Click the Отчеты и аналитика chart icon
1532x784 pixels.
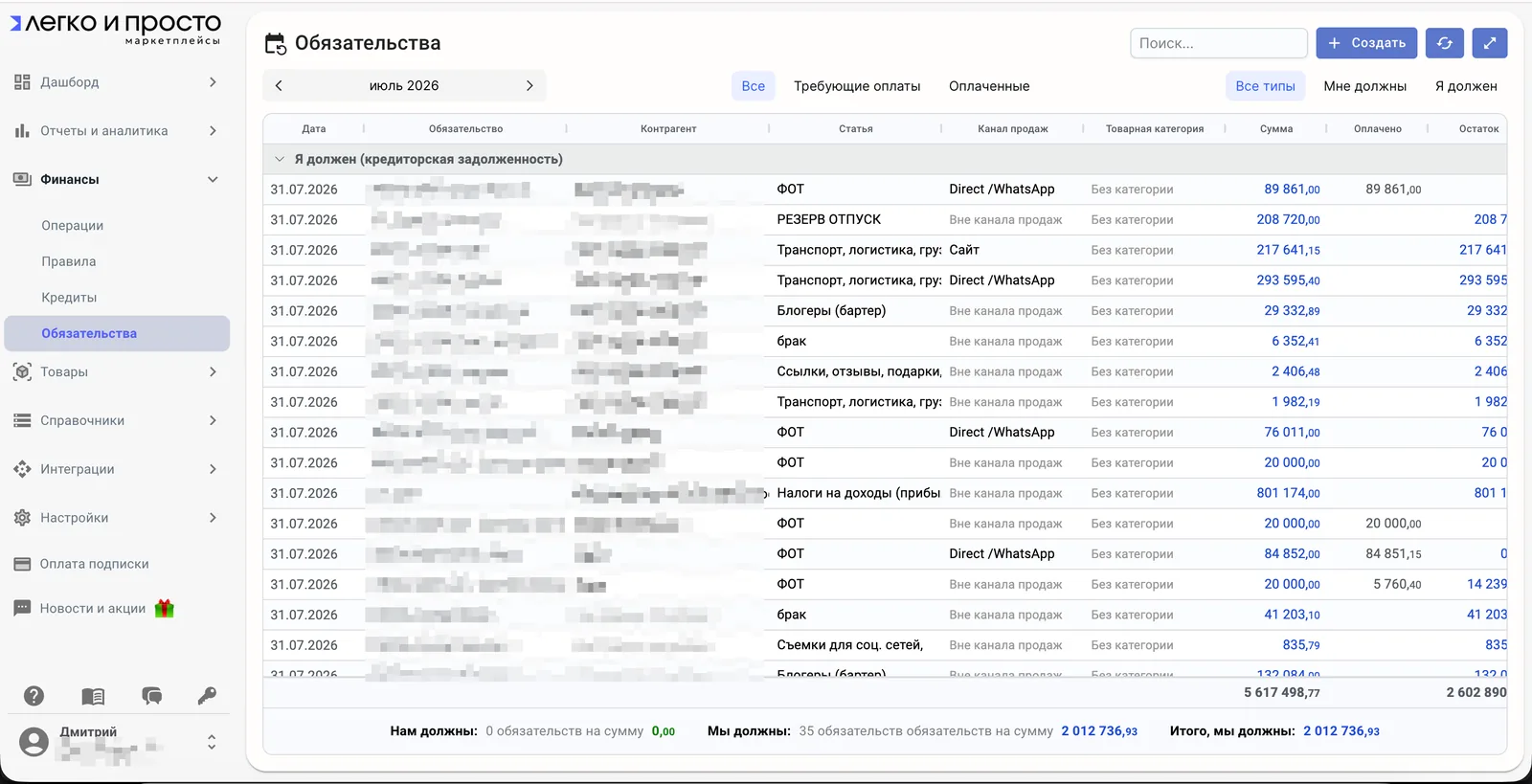(x=22, y=130)
